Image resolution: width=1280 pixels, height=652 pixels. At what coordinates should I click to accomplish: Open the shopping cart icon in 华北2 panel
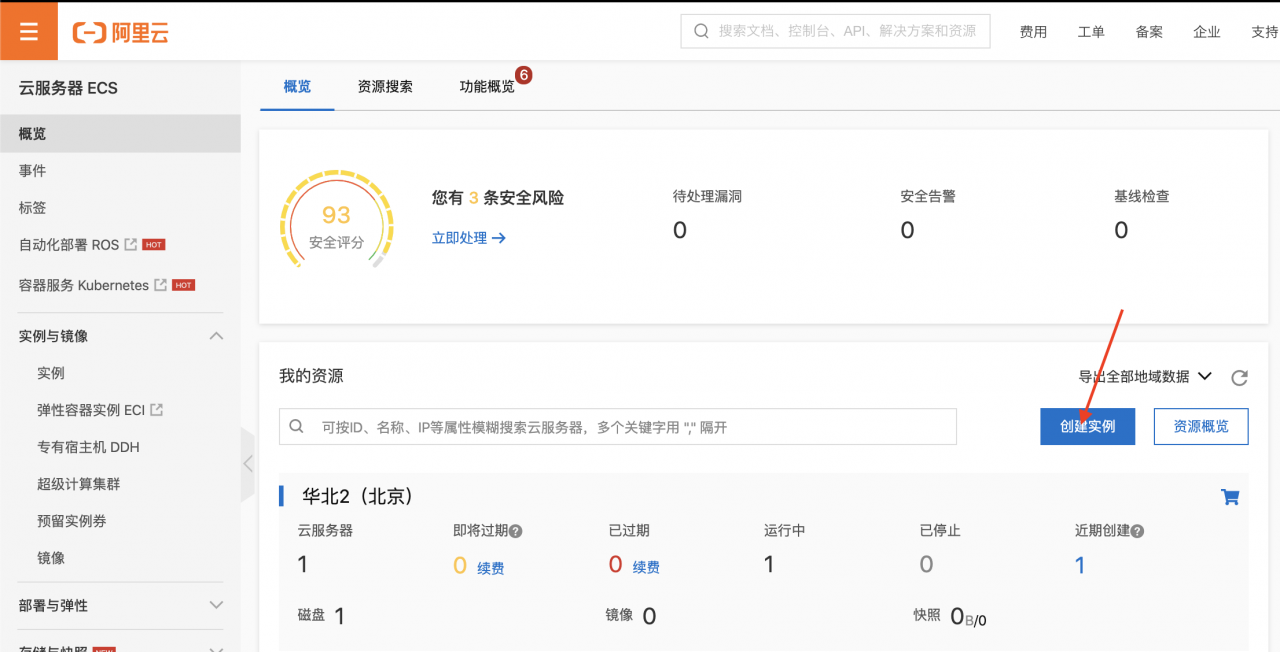click(x=1229, y=496)
